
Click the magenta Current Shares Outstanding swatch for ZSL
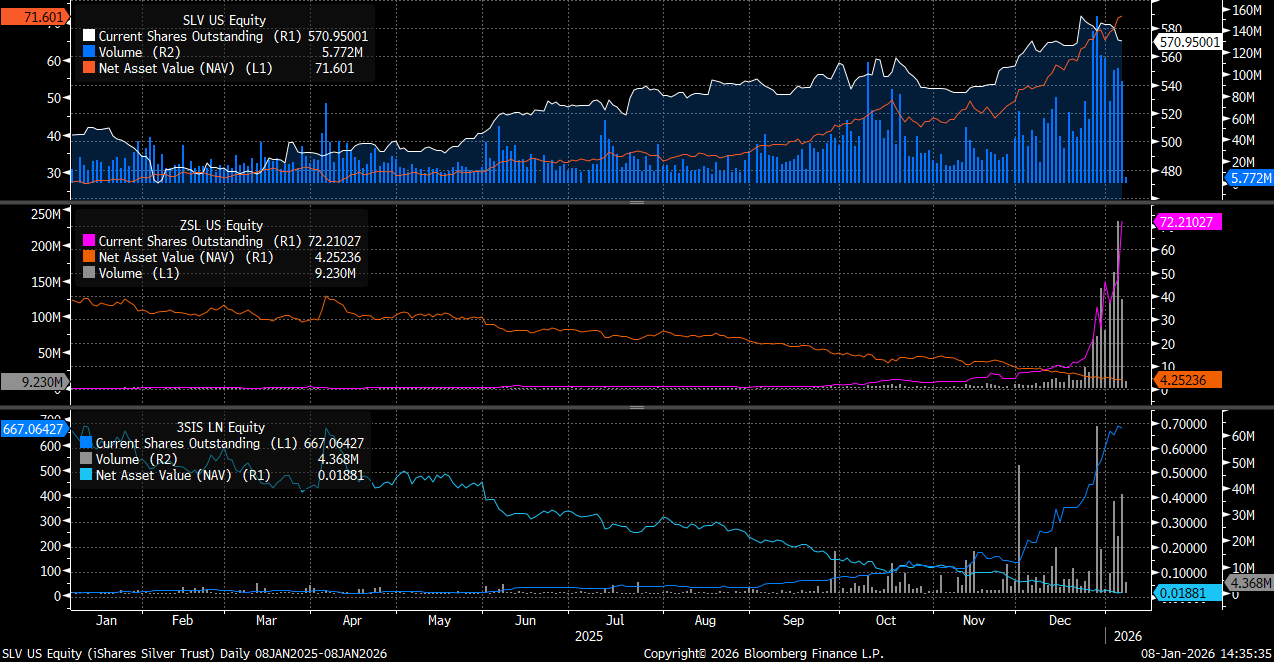[90, 241]
